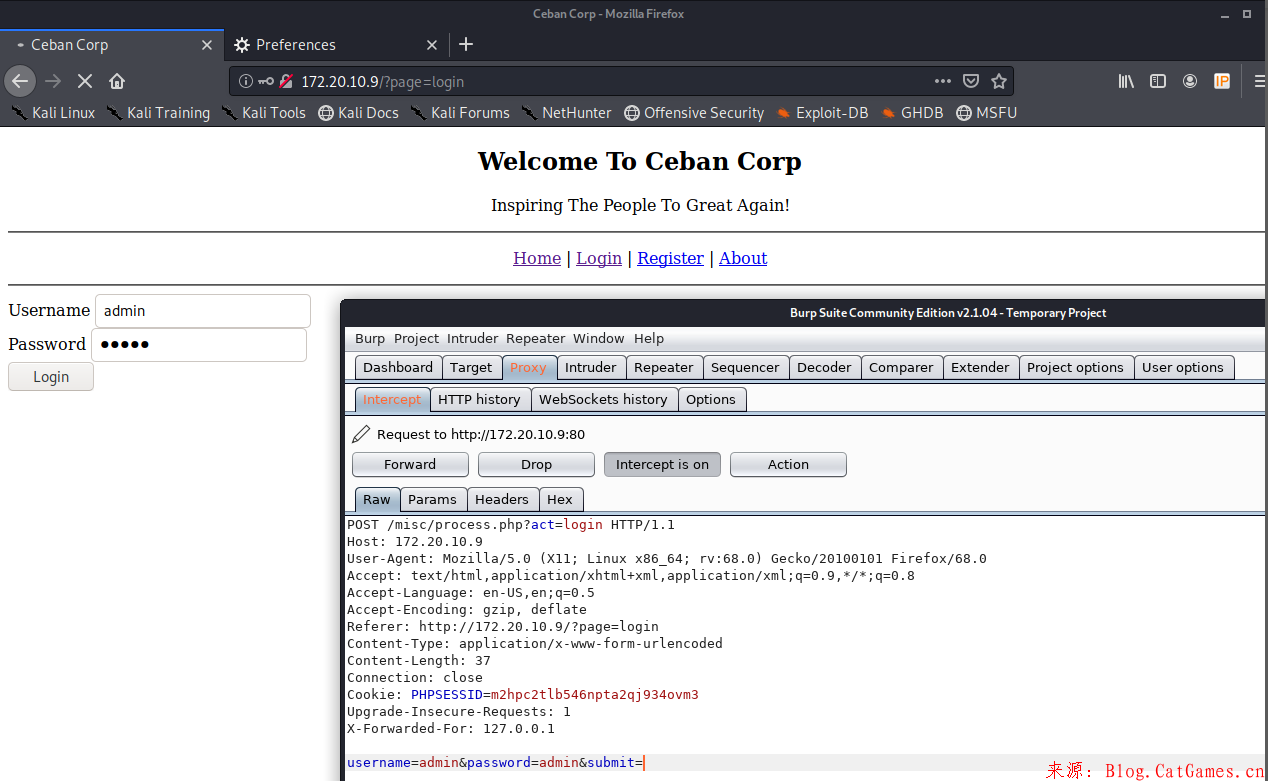
Task: Open Firefox account icon
Action: pyautogui.click(x=1190, y=81)
